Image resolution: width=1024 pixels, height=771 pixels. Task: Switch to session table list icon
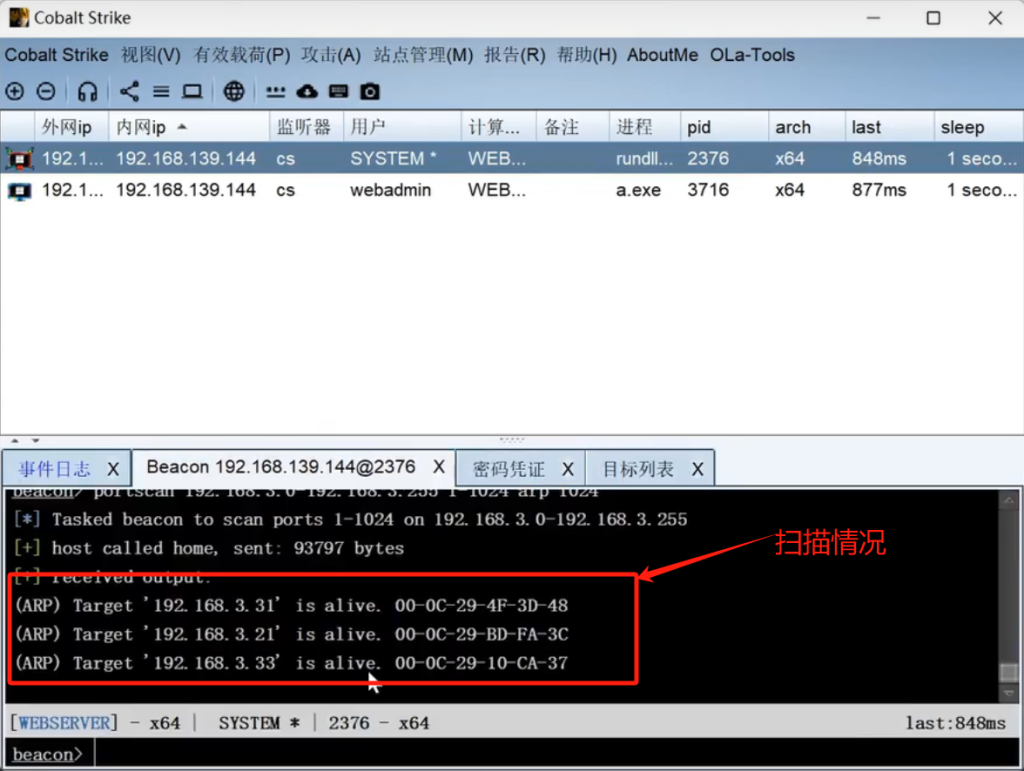(161, 91)
